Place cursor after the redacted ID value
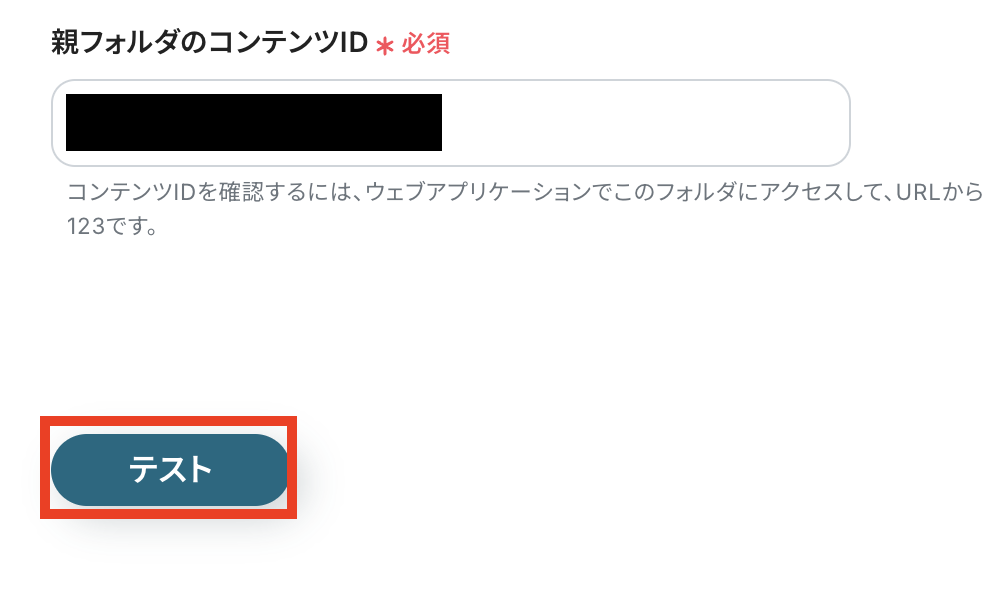This screenshot has width=984, height=602. (x=447, y=122)
